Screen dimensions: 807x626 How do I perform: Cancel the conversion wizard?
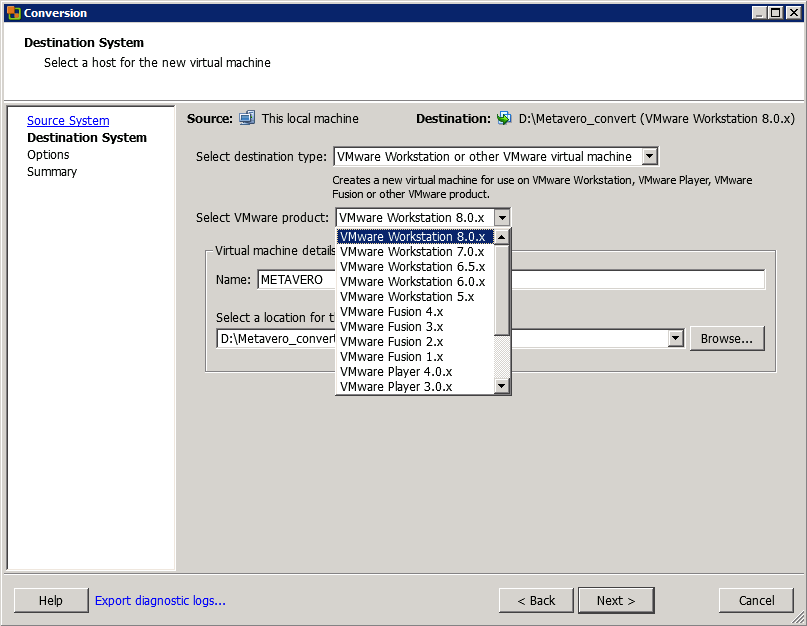tap(757, 601)
